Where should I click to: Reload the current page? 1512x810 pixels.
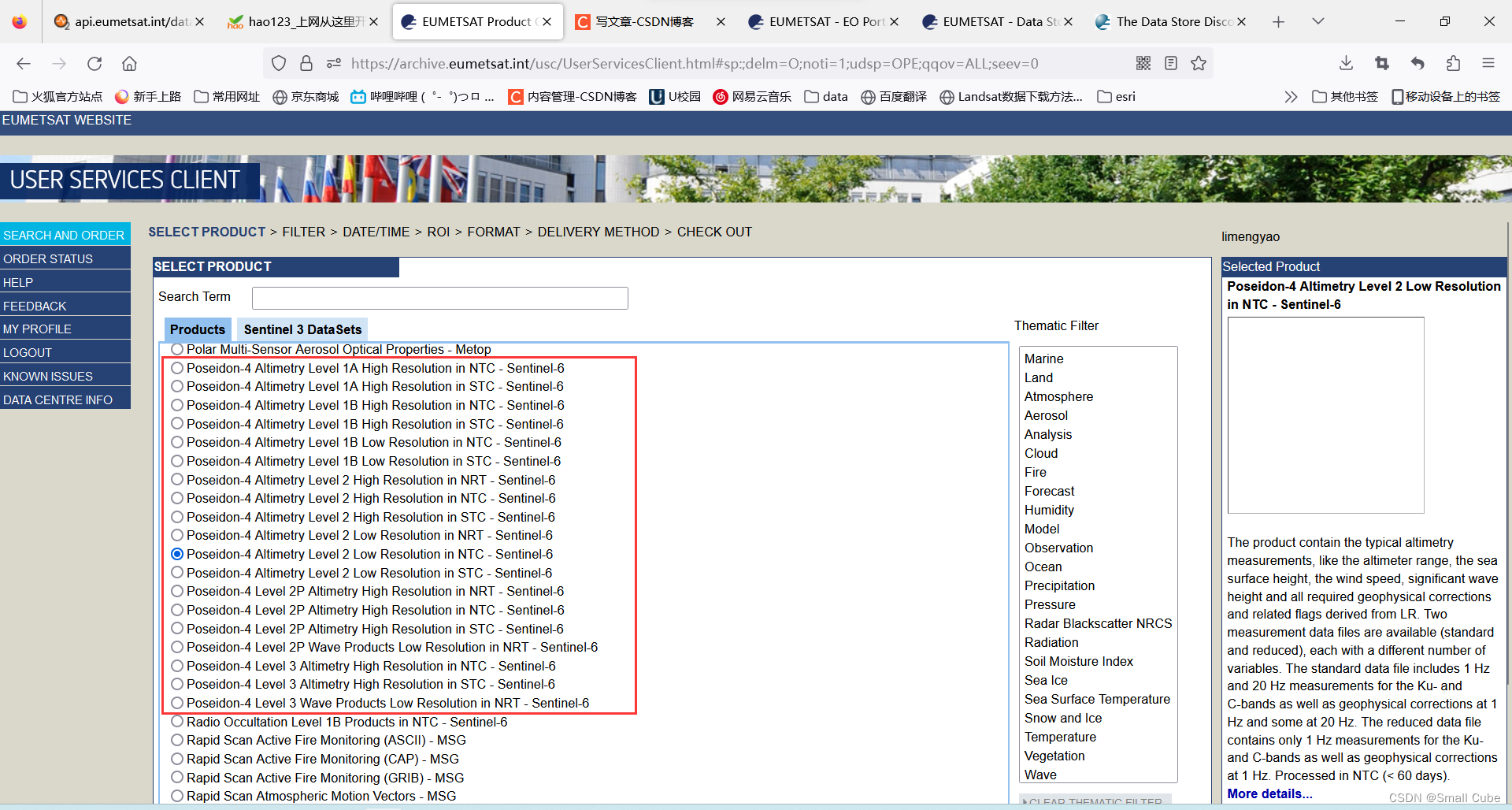[x=94, y=63]
